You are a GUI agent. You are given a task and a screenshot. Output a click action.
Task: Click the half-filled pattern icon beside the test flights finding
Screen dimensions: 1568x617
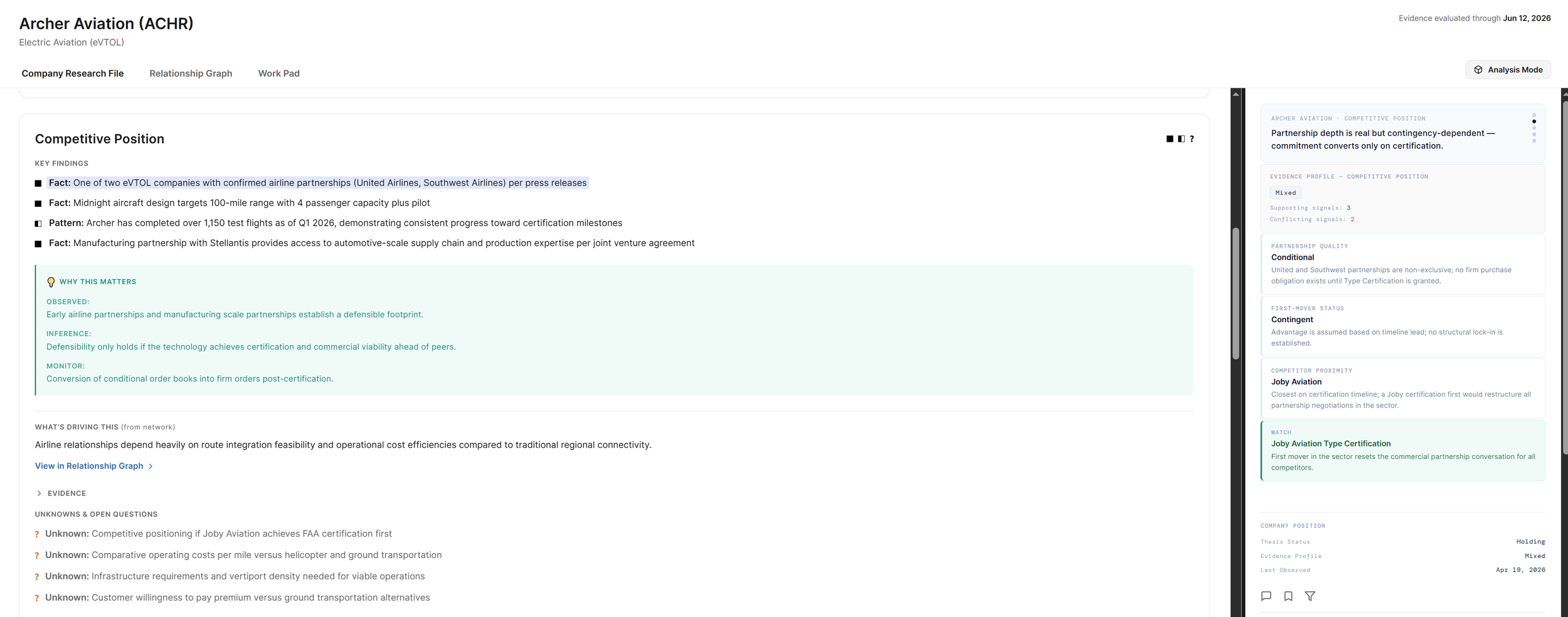[38, 224]
